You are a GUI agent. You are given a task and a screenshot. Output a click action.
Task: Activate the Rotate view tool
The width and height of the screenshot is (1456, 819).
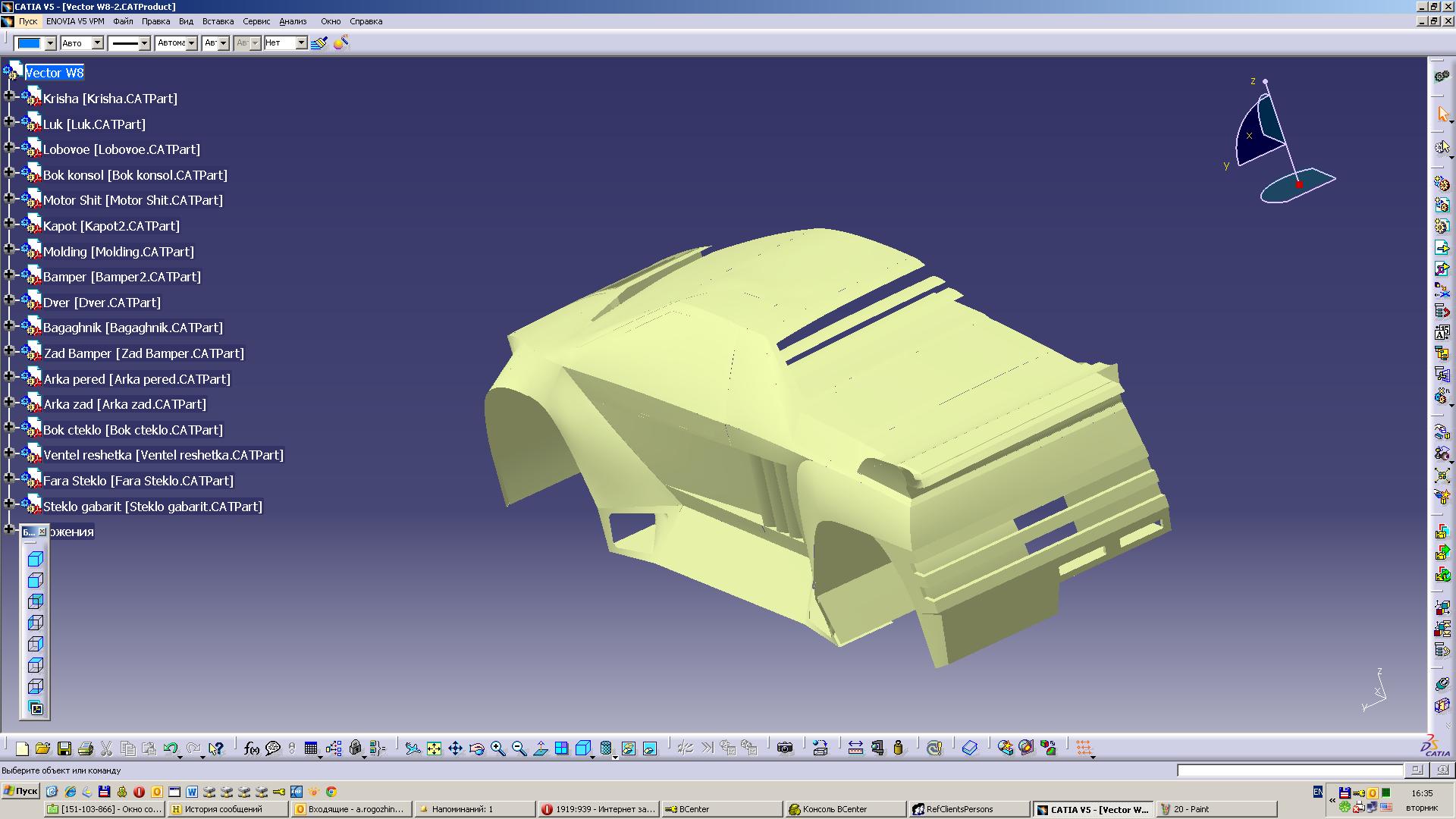(x=476, y=748)
